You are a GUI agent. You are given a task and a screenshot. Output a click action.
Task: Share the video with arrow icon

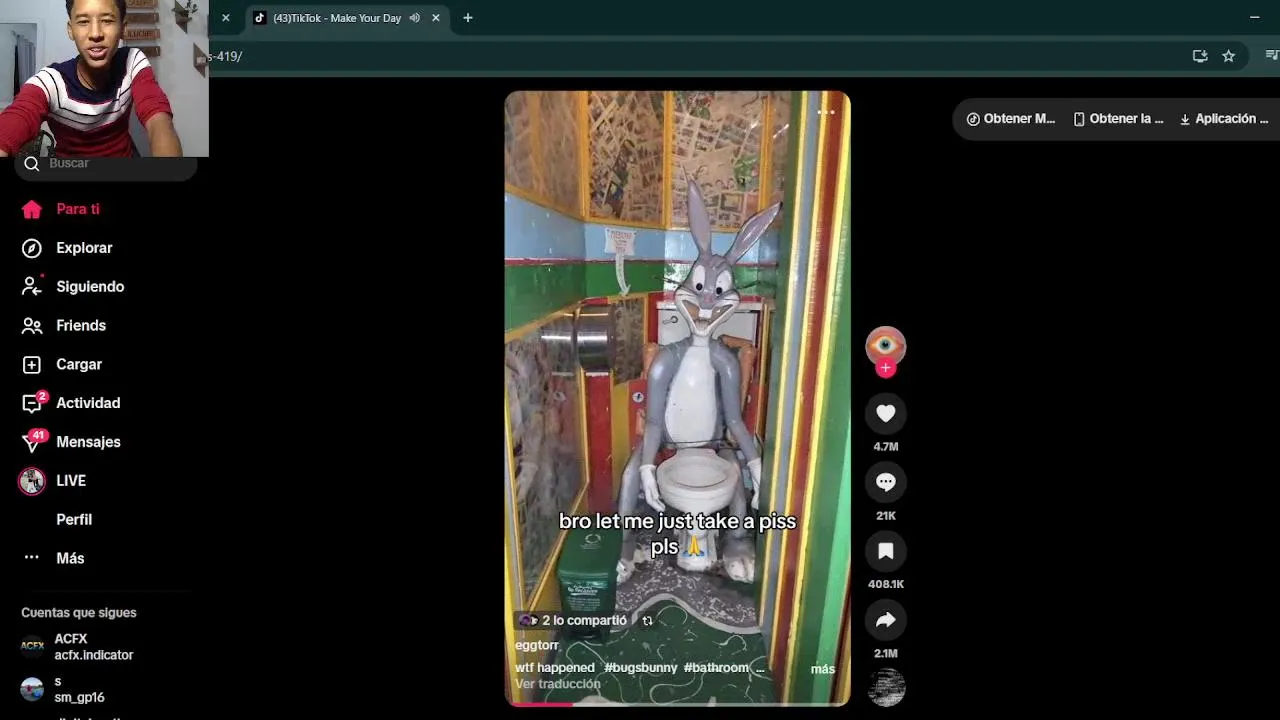885,620
